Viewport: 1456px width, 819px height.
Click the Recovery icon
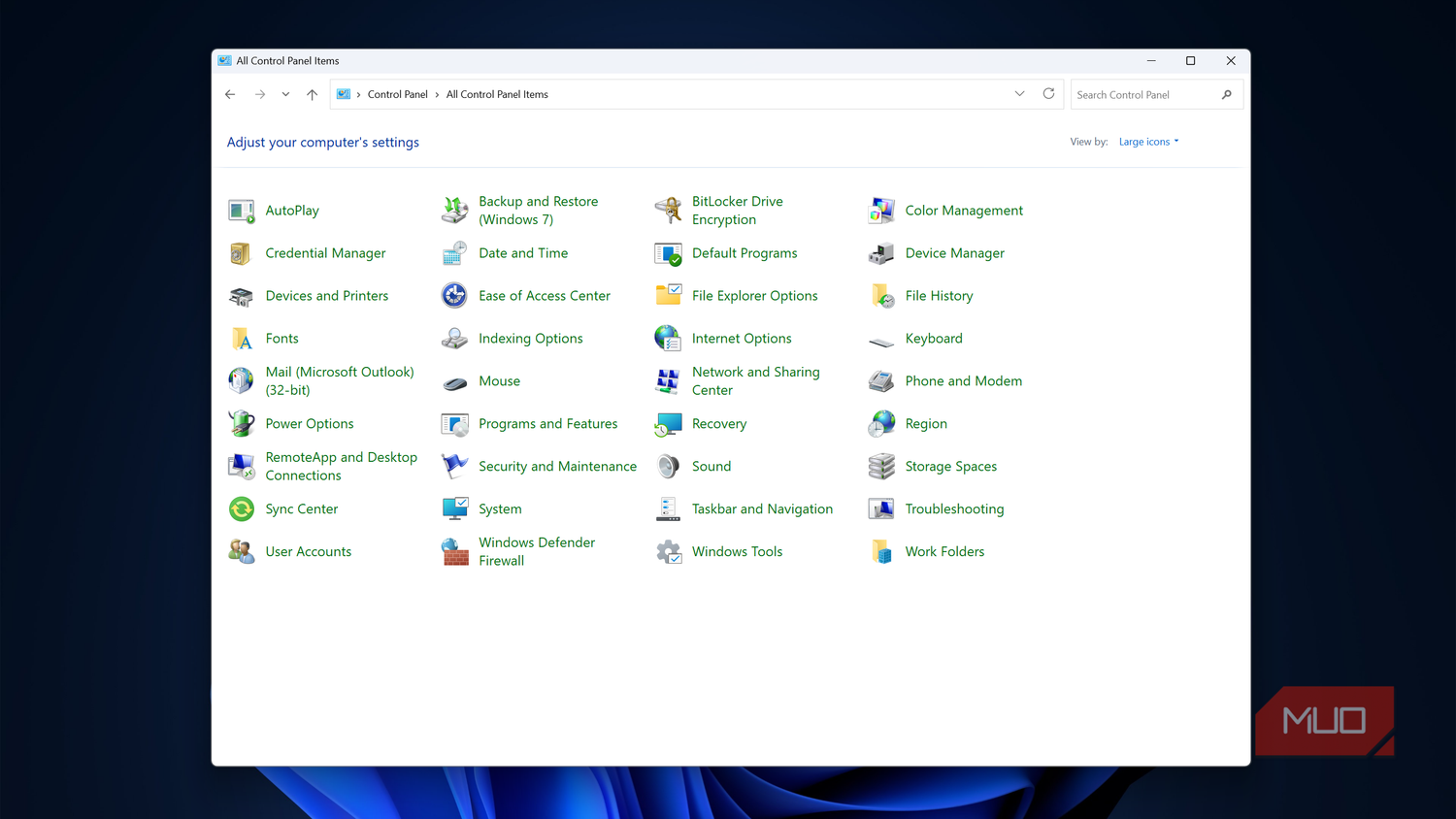pos(668,424)
